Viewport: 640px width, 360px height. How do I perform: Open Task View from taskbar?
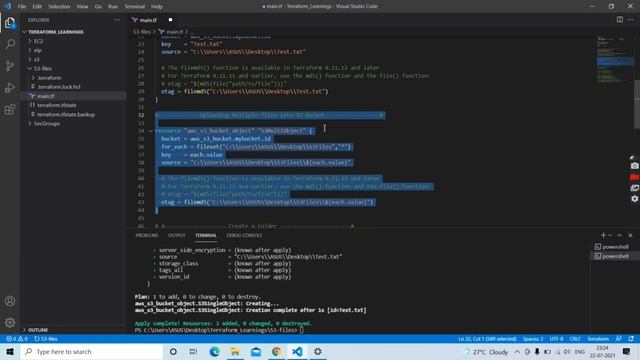193,351
